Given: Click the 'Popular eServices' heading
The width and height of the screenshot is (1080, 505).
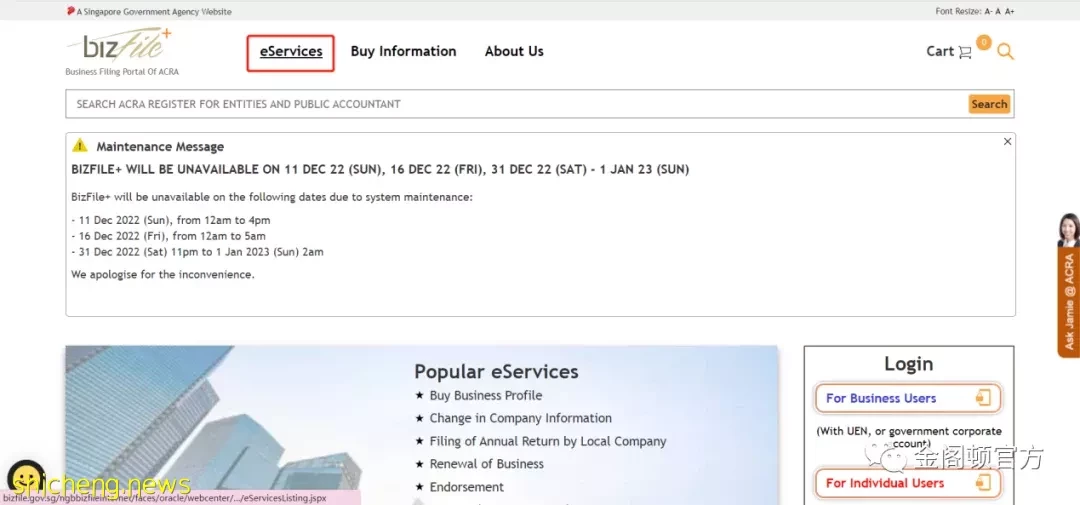Looking at the screenshot, I should click(496, 372).
